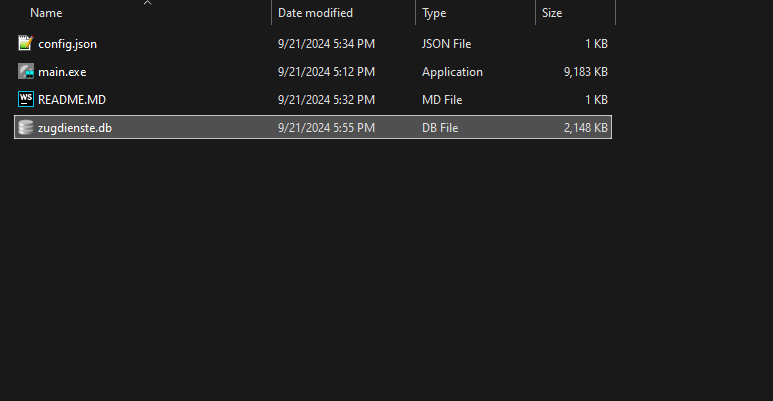Select the config.json file name

[x=68, y=44]
